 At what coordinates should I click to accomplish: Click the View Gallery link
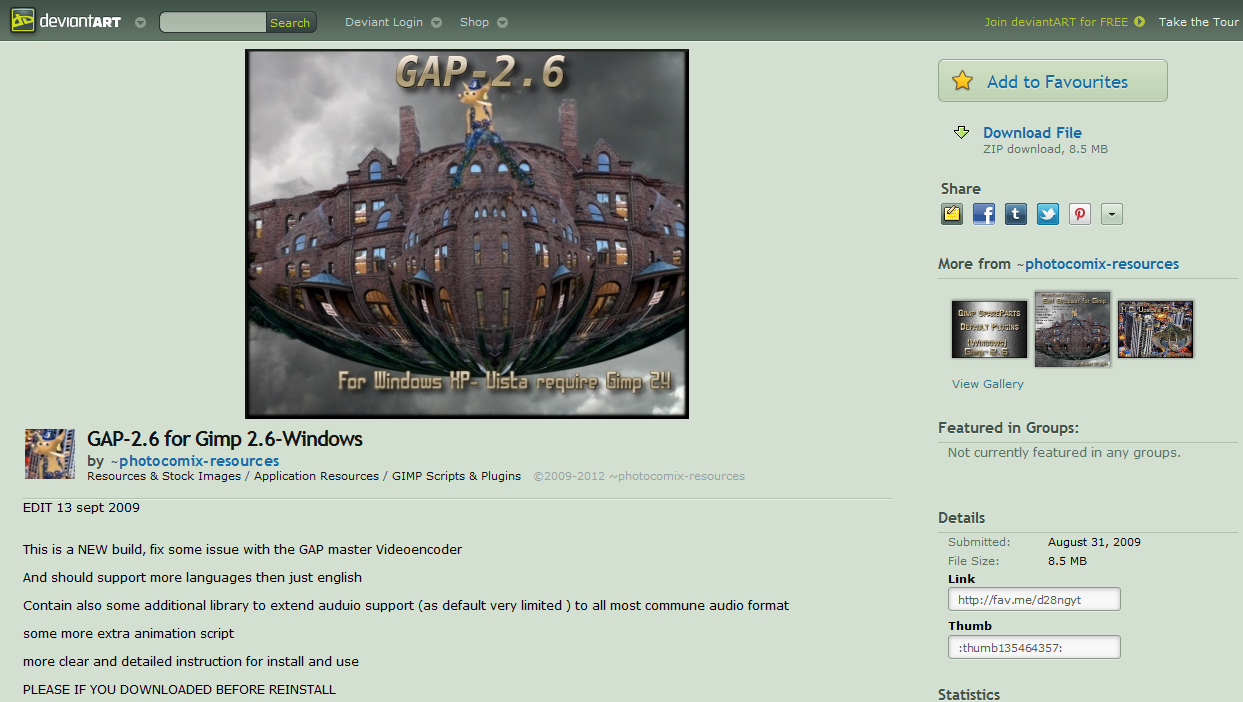click(988, 384)
